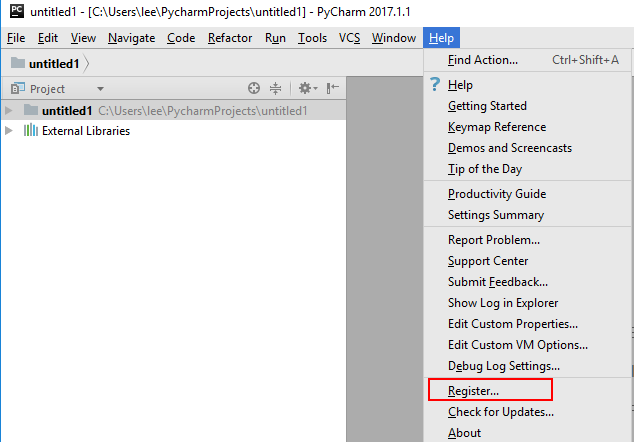
Task: Choose Edit Custom VM Options...
Action: [x=528, y=345]
